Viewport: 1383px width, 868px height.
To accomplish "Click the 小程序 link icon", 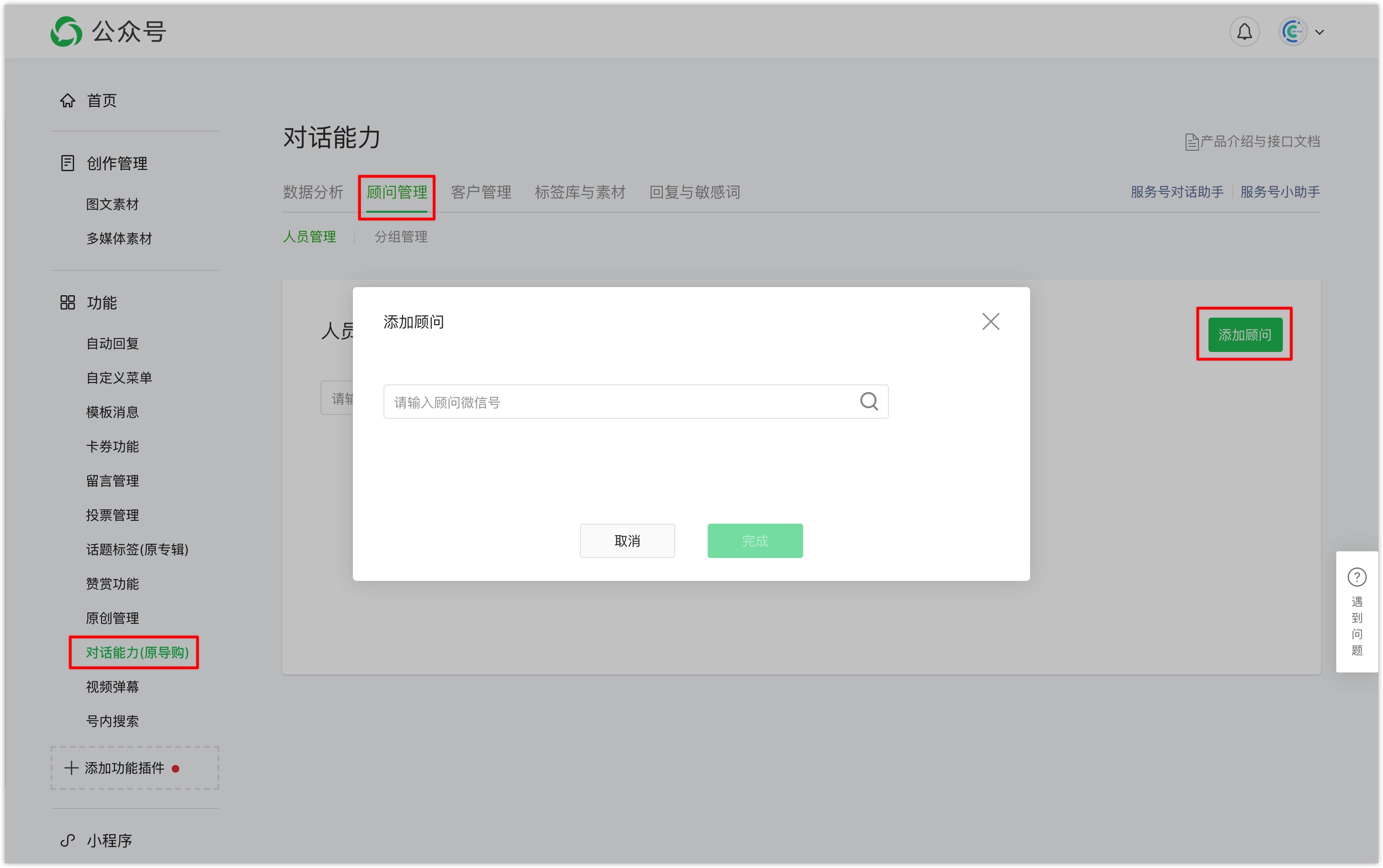I will (x=68, y=840).
